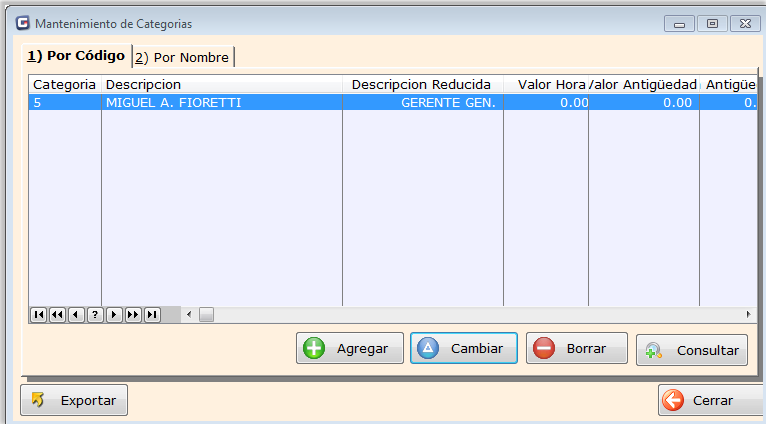Jump to last record navigation button

click(x=152, y=315)
